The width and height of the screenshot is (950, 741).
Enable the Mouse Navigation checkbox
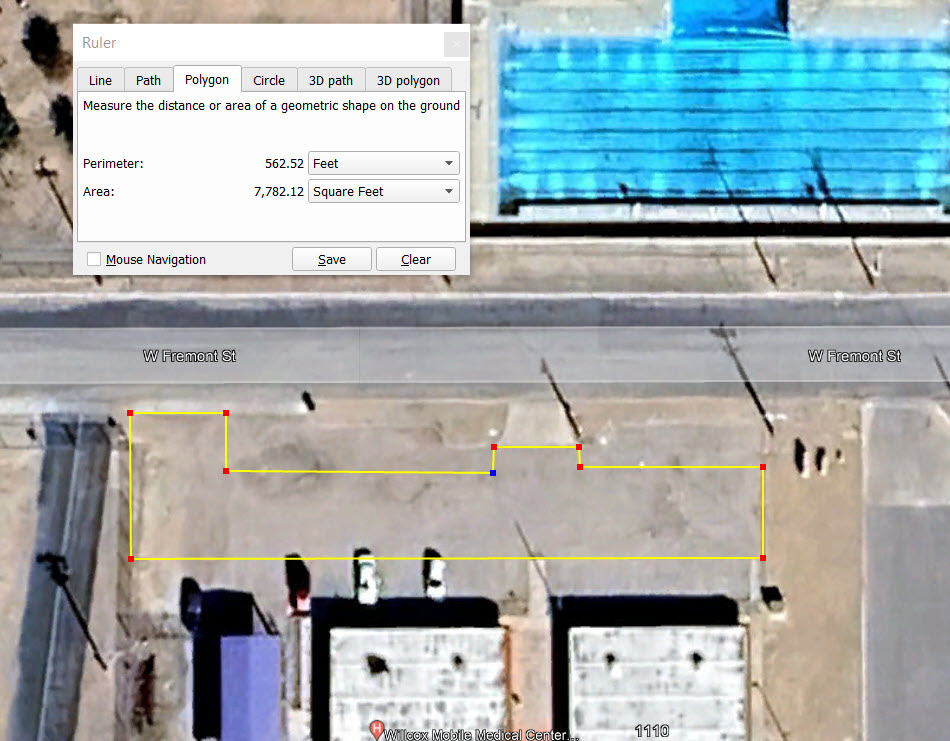click(94, 260)
